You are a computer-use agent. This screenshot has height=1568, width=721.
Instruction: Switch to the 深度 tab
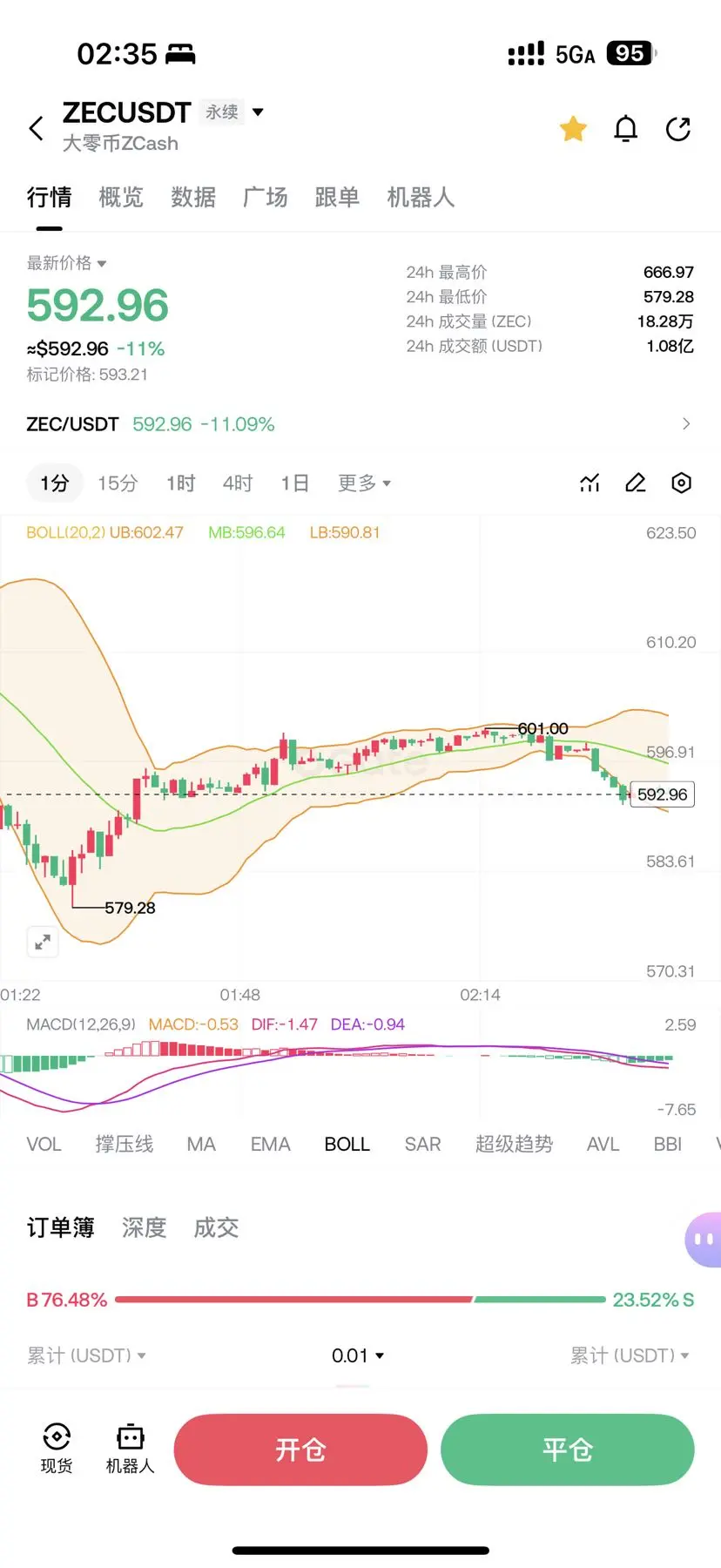(x=144, y=1228)
